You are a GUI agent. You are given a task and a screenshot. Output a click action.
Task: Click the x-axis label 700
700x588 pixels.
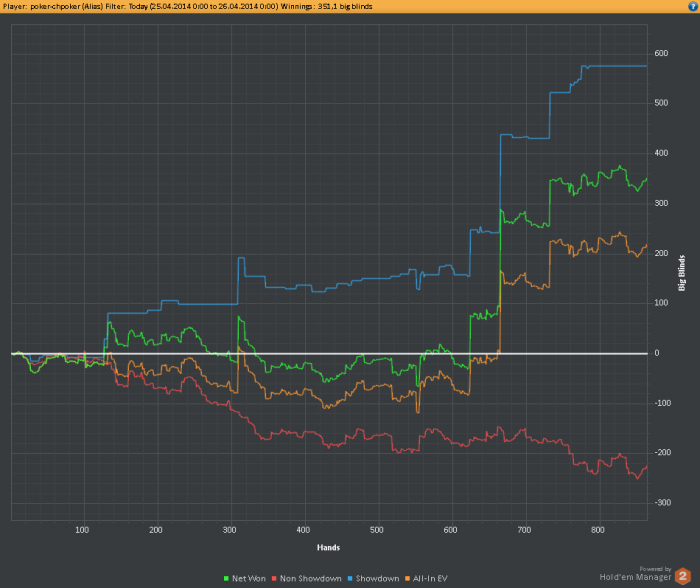[524, 530]
